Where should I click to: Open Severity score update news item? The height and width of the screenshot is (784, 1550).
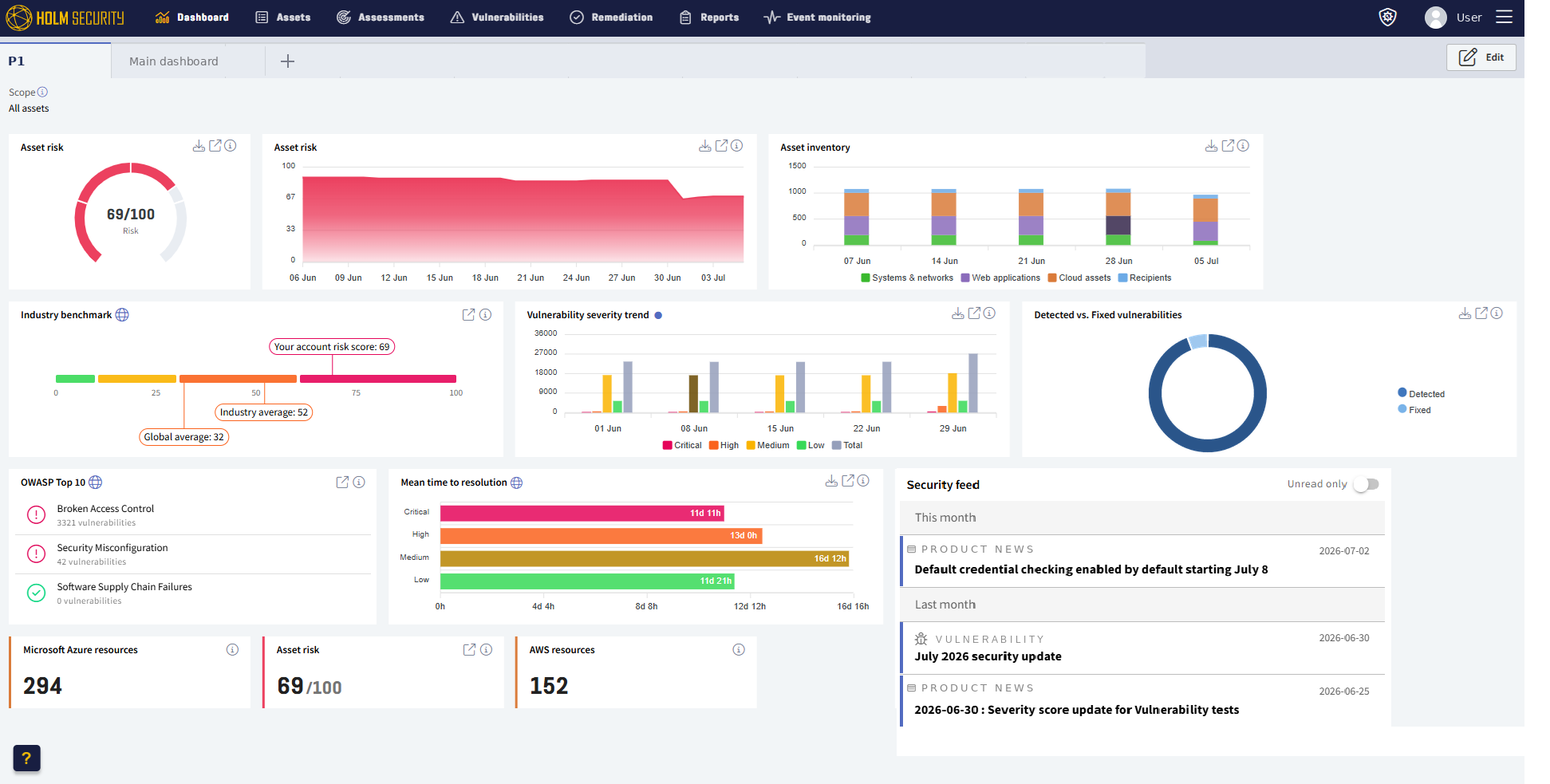(x=1142, y=700)
